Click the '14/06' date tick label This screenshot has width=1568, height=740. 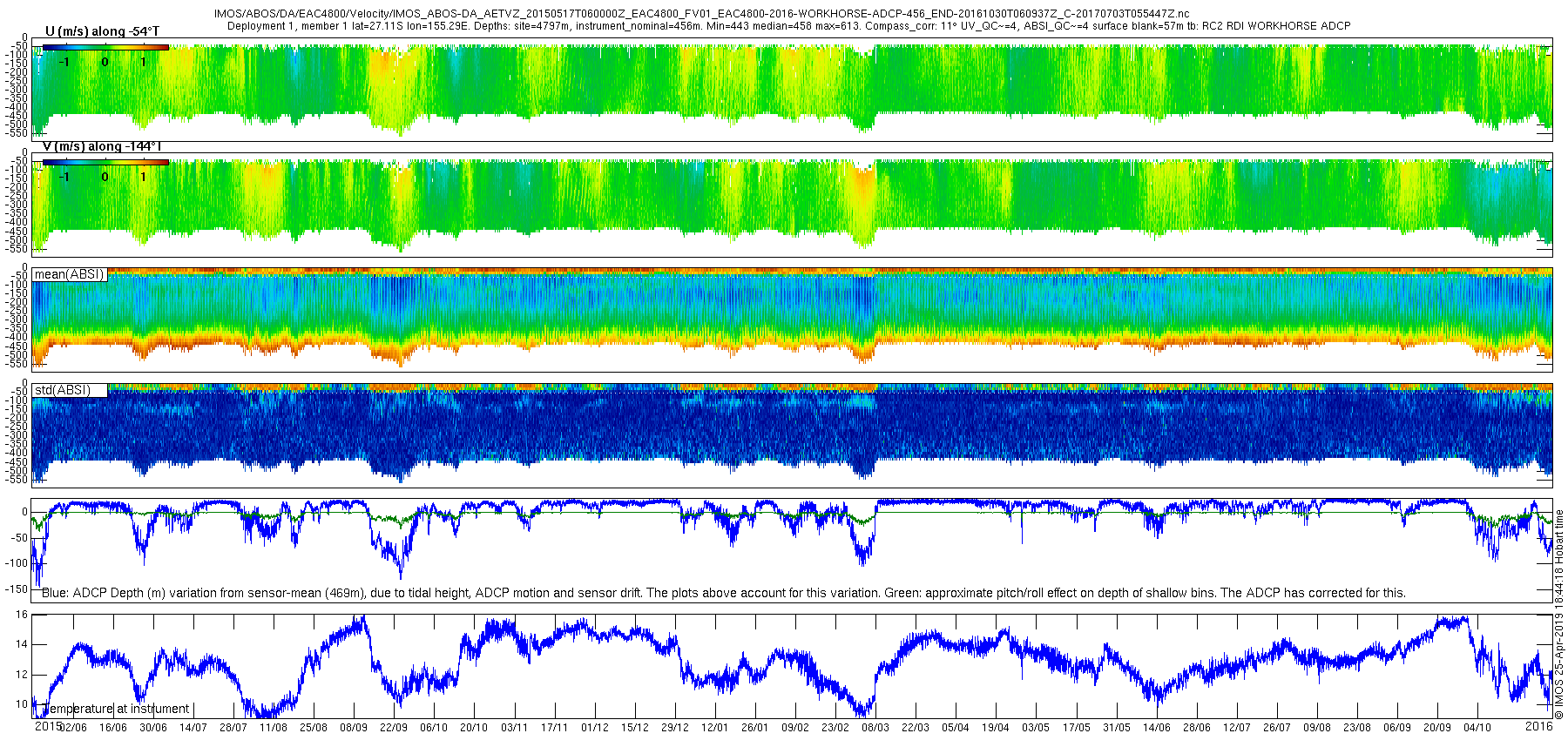[x=1157, y=728]
